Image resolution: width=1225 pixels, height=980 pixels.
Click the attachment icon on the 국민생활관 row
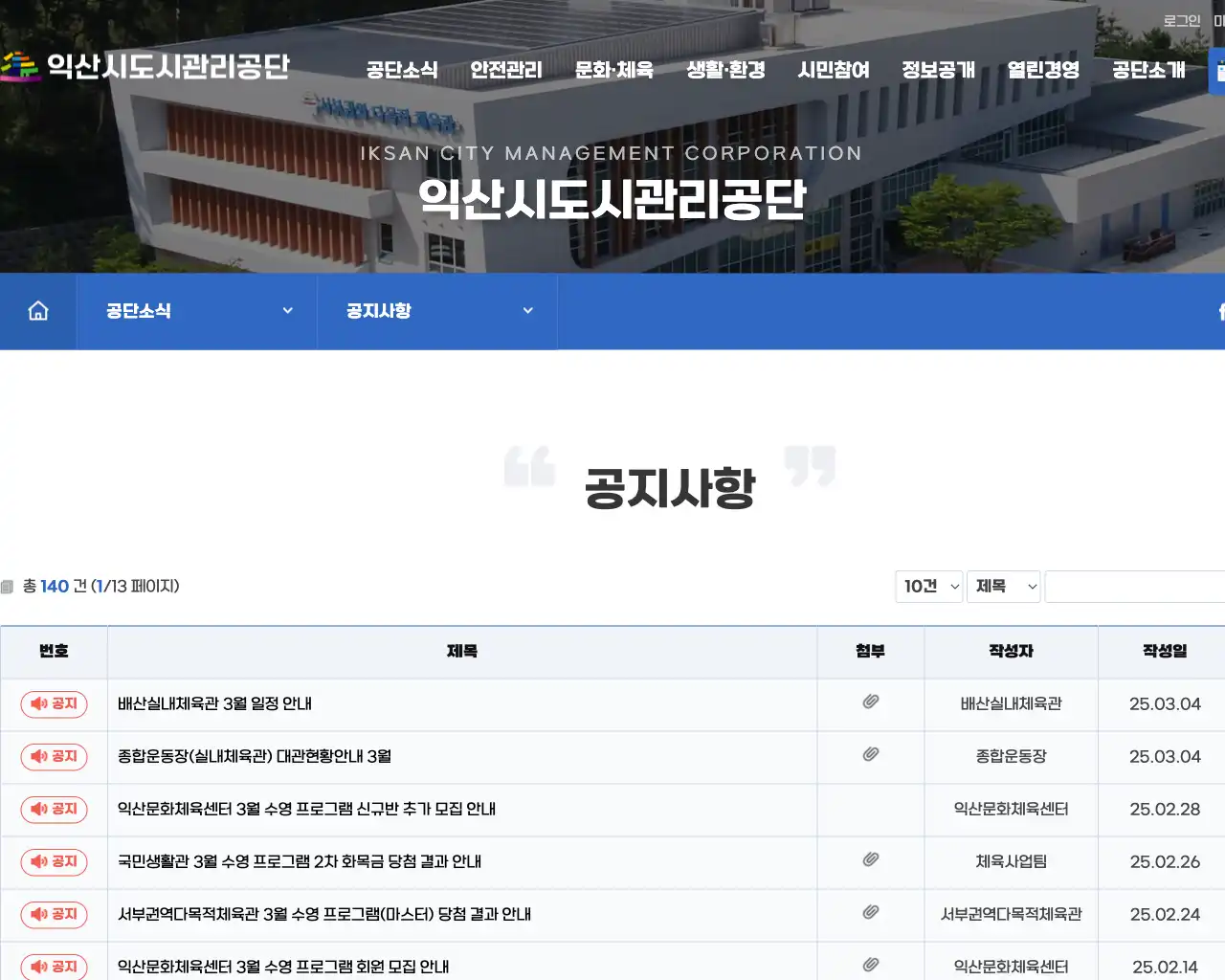coord(869,857)
